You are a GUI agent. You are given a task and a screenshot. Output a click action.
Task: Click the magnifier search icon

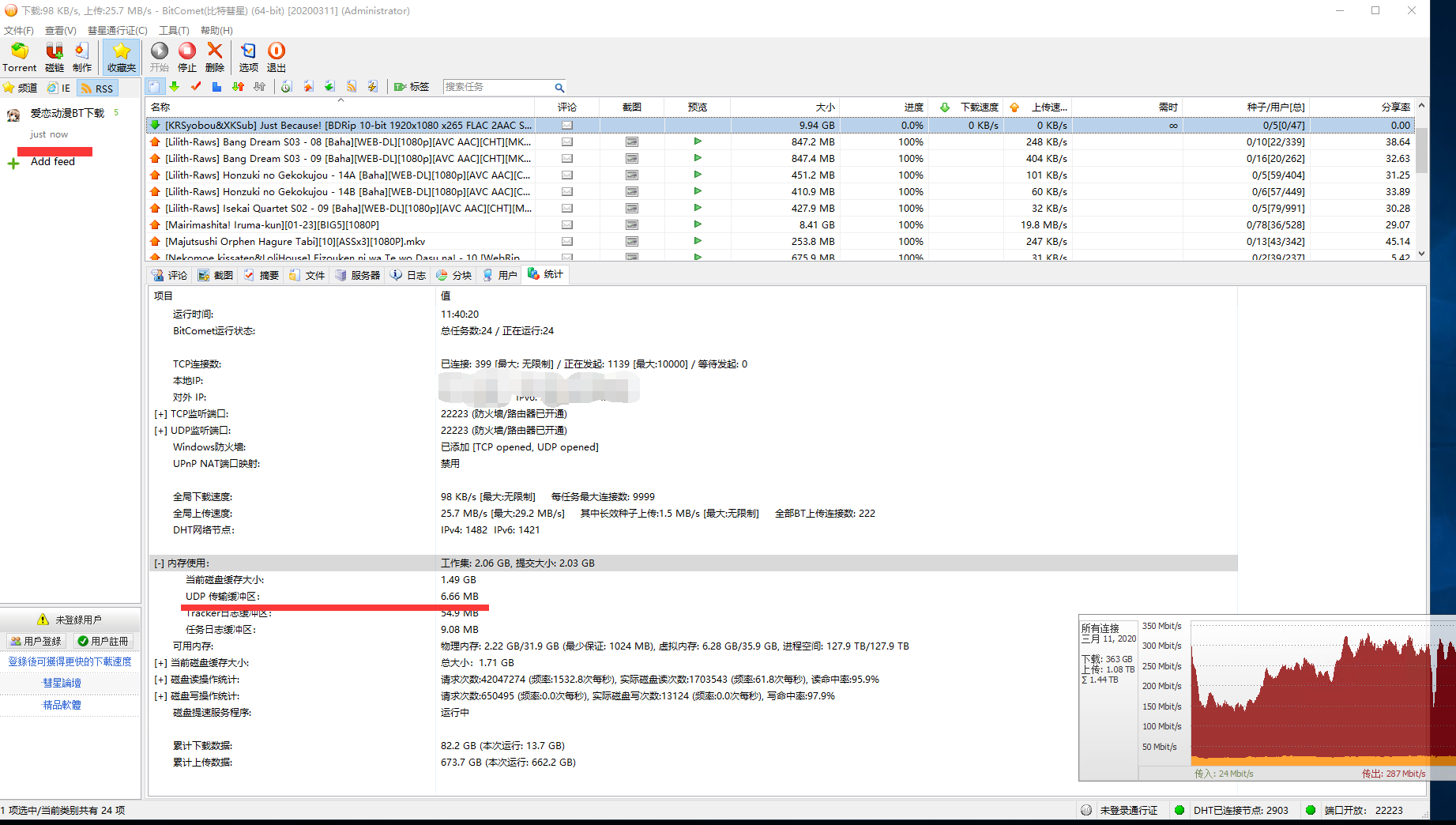[x=559, y=88]
